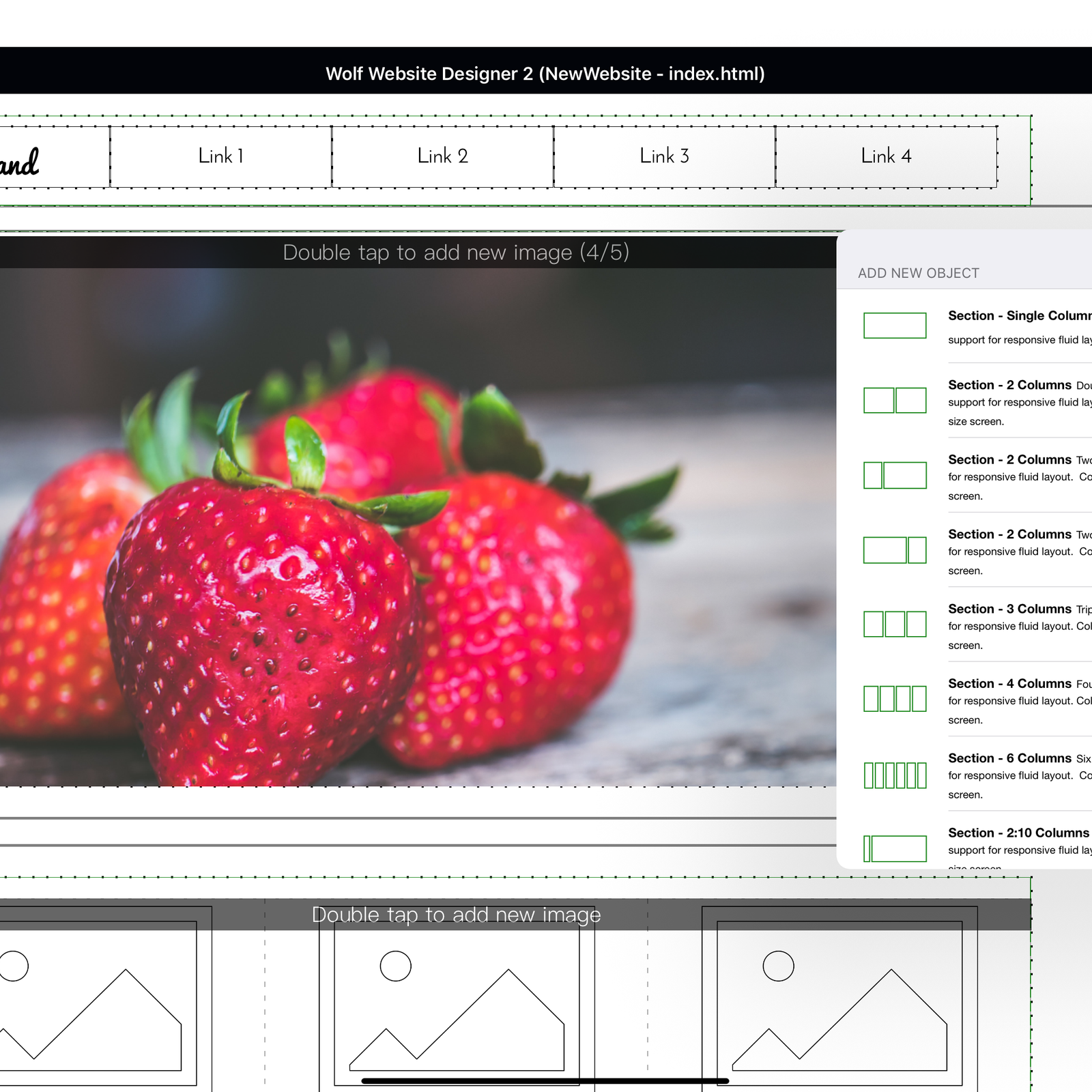The height and width of the screenshot is (1092, 1092).
Task: Choose the 2 equal columns layout icon
Action: coord(895,400)
